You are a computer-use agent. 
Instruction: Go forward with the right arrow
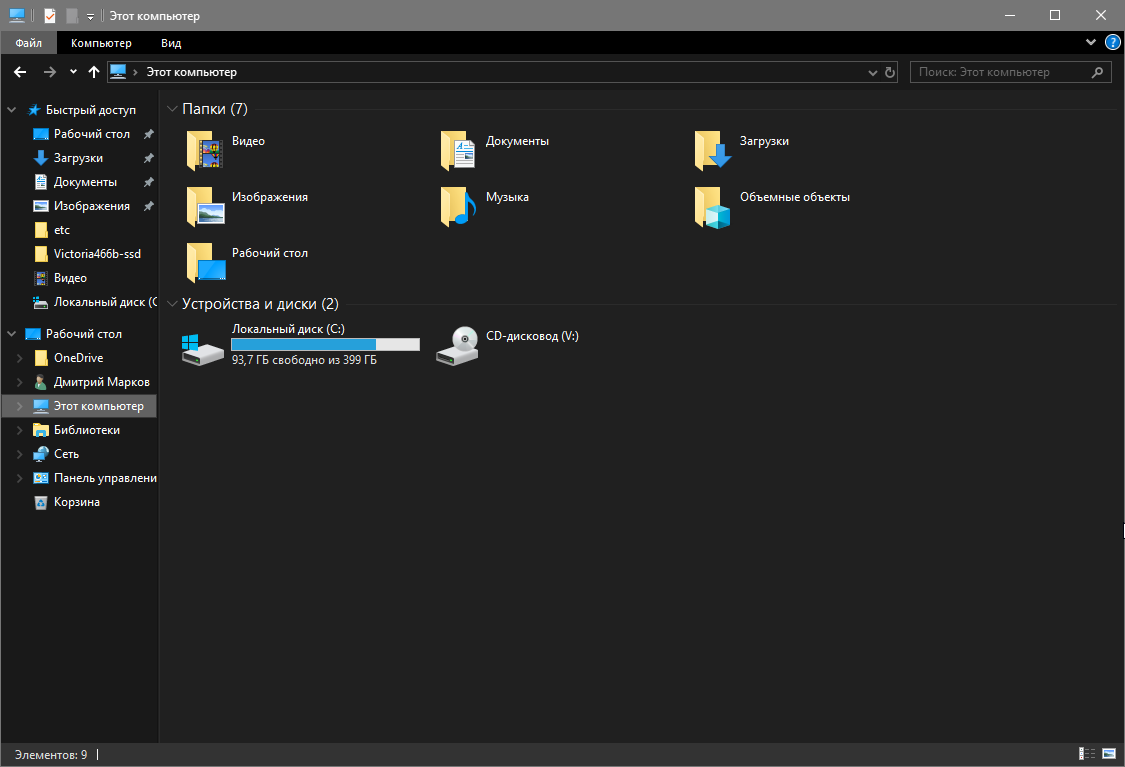click(x=50, y=72)
